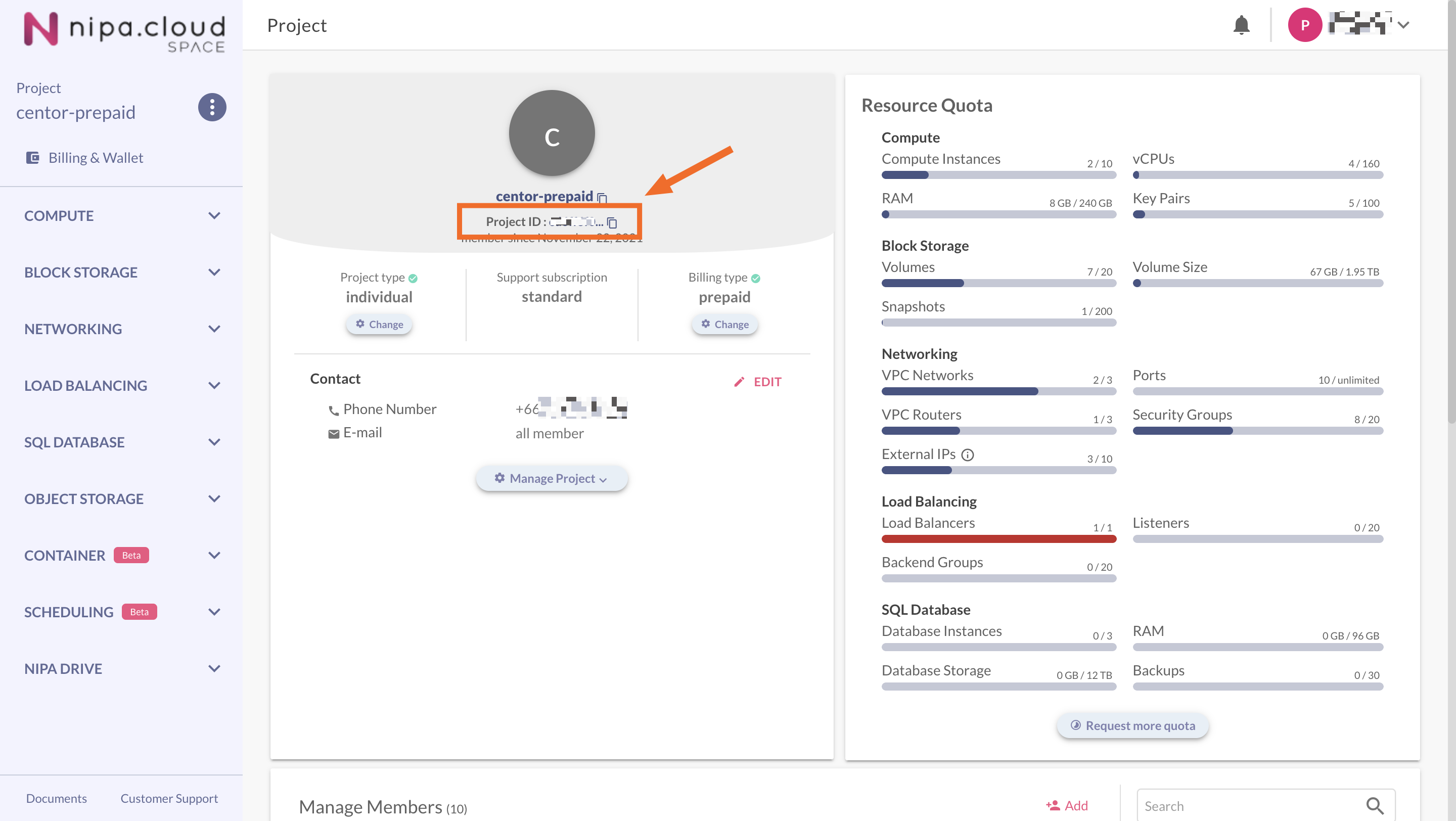Click the project C avatar circle
1456x821 pixels.
coord(552,133)
